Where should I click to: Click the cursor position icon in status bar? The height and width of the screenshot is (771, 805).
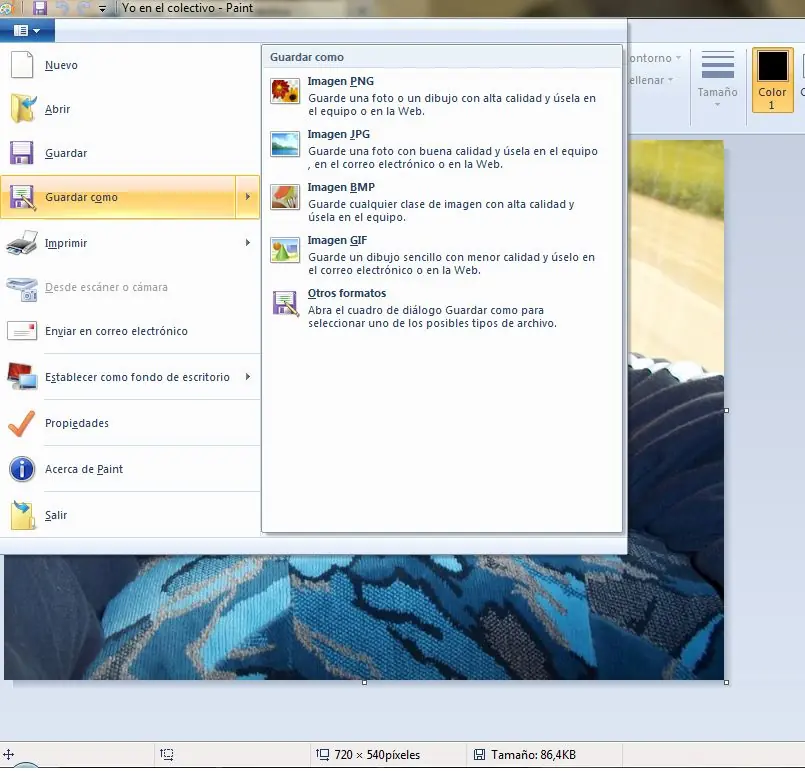click(8, 754)
